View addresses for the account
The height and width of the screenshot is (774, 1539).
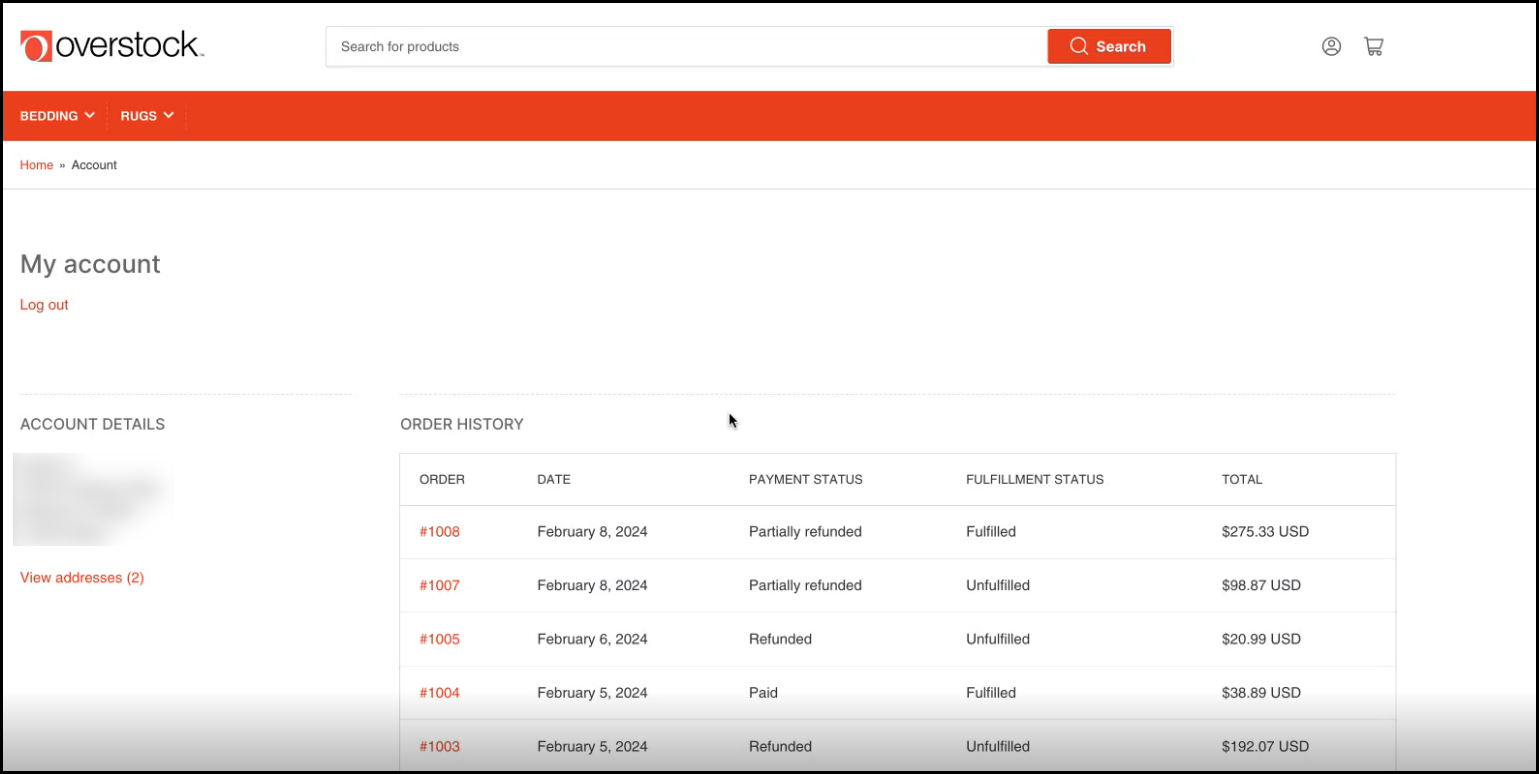(x=83, y=577)
